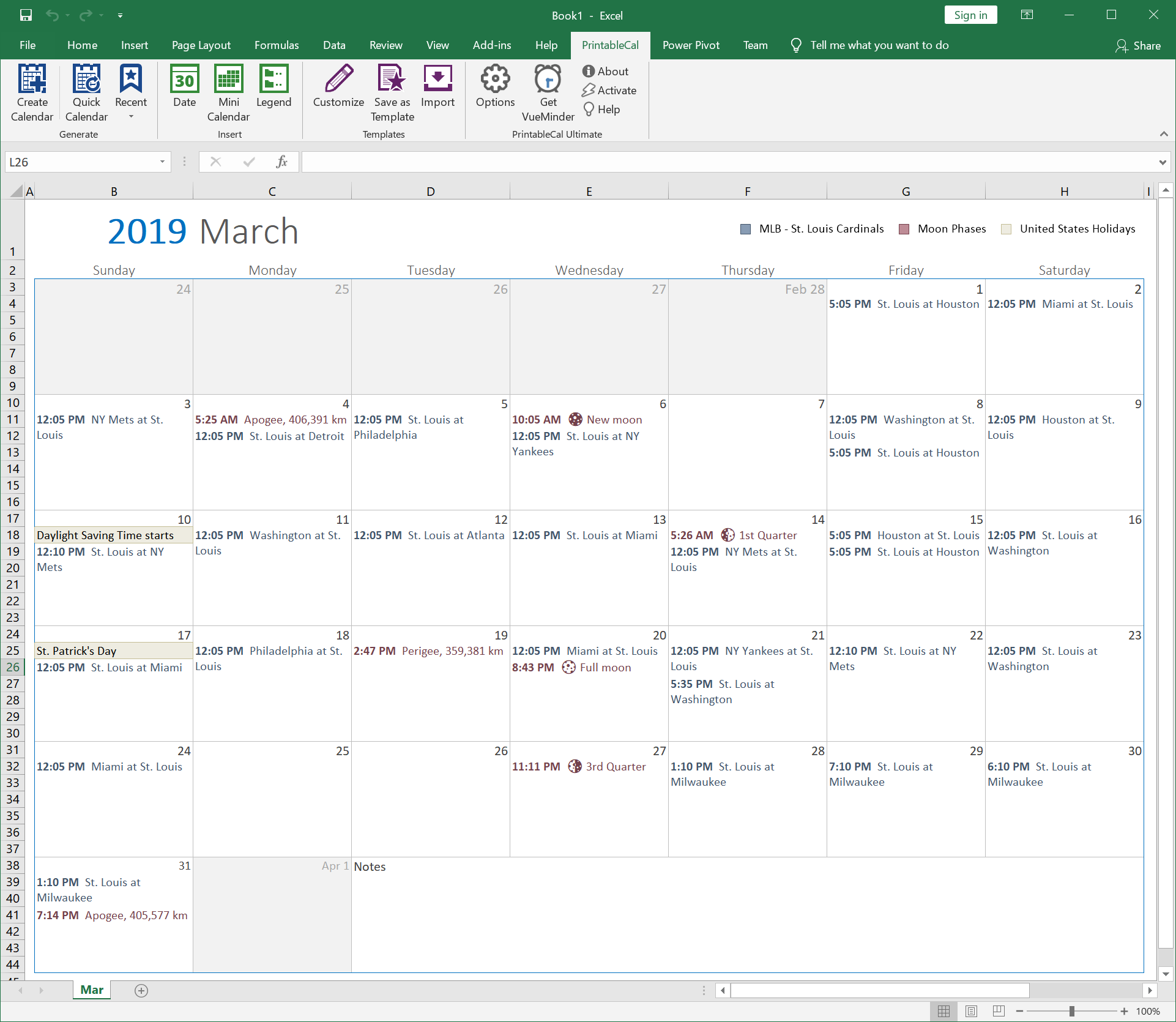Cancel formula entry with the X icon

[x=215, y=162]
